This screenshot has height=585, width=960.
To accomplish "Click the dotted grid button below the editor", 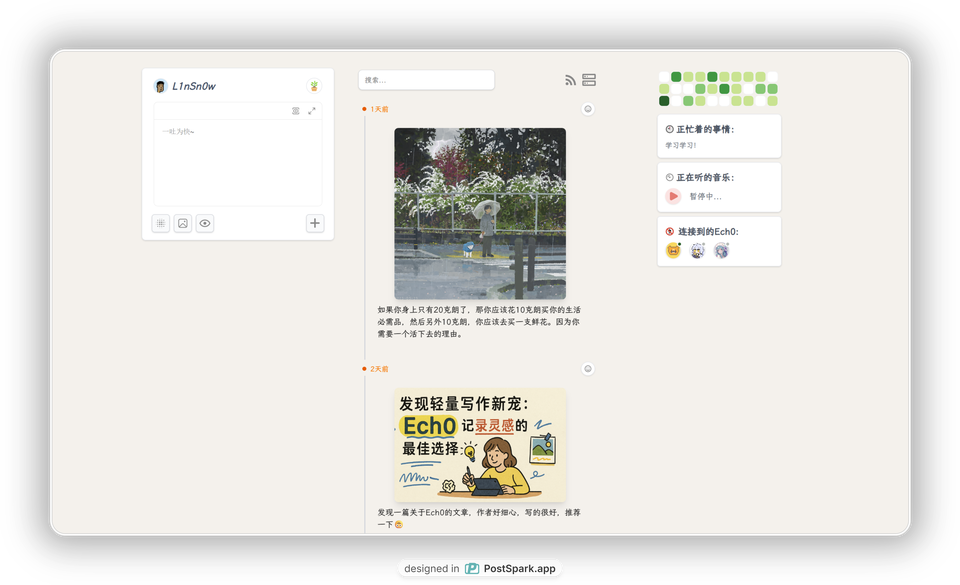I will (x=160, y=223).
